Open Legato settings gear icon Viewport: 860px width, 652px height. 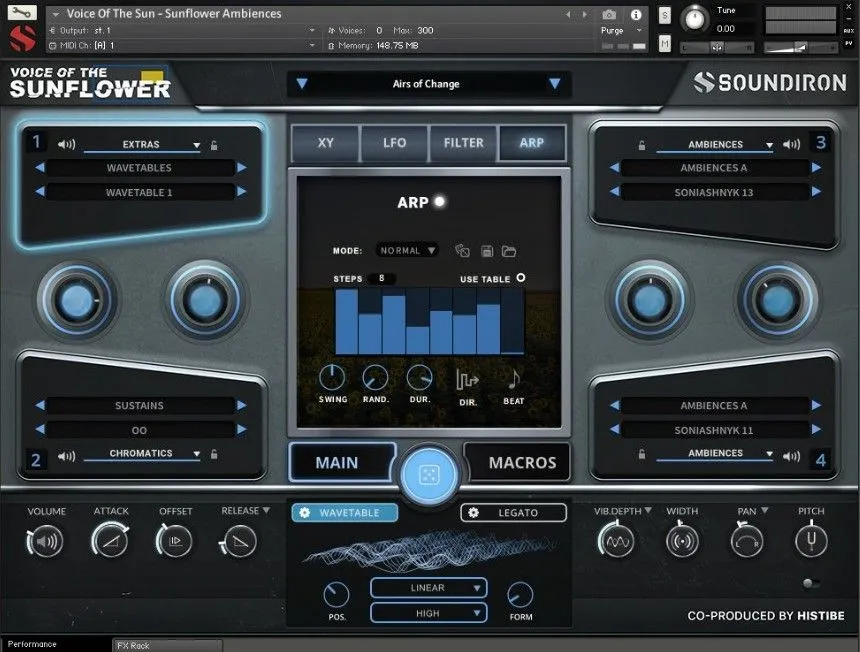tap(473, 513)
